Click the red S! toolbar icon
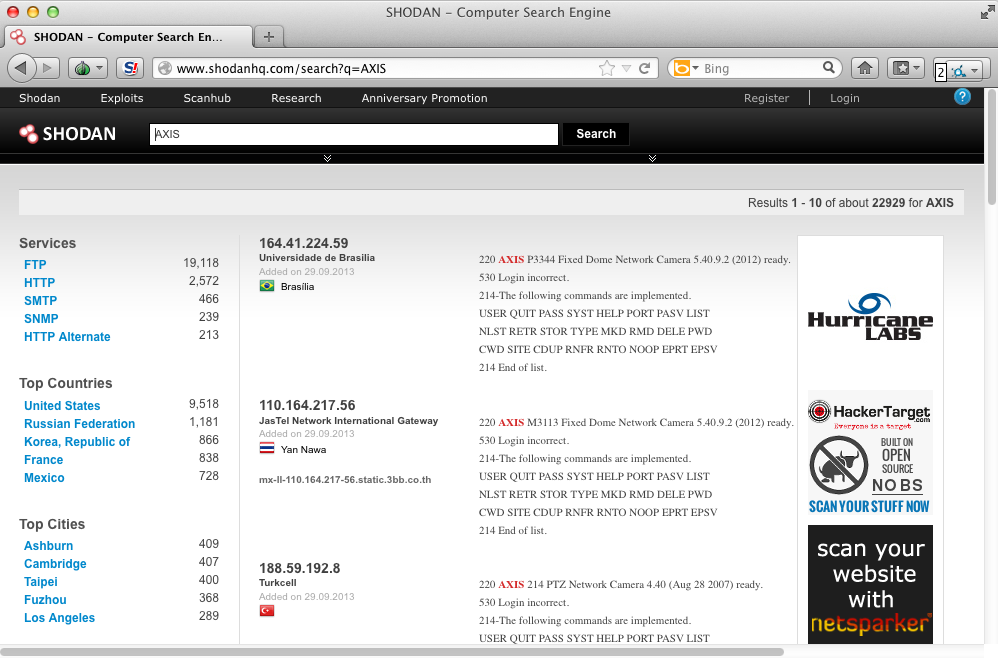 (130, 68)
